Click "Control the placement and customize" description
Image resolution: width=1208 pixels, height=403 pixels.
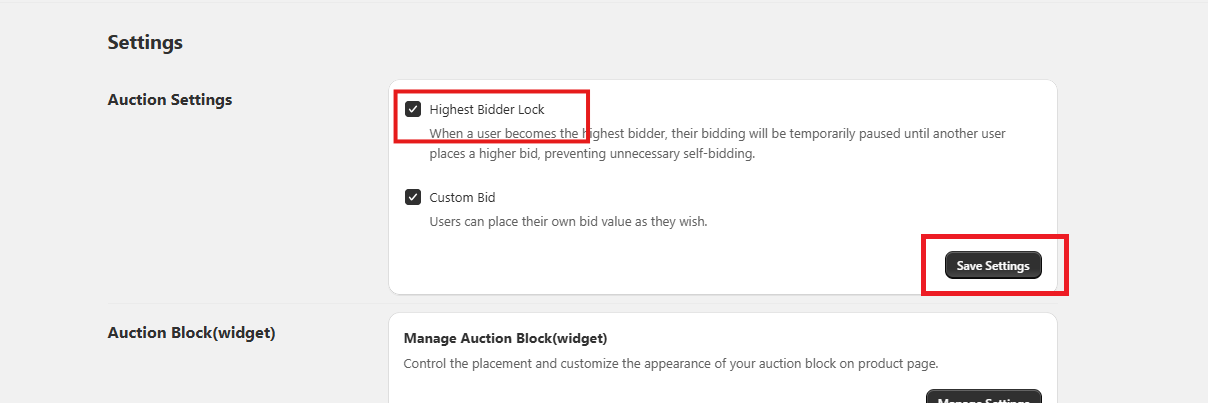coord(670,363)
